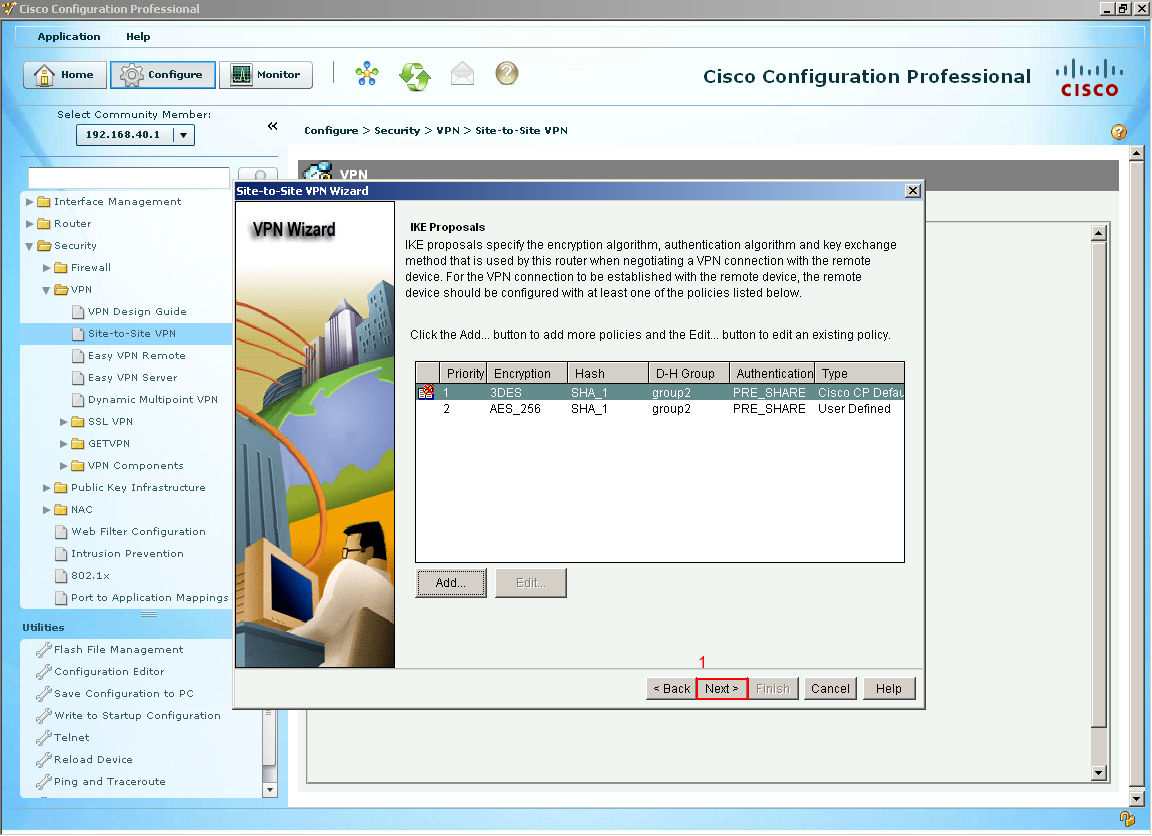Screen dimensions: 1152x836
Task: Click the Configure gear button
Action: 162,75
